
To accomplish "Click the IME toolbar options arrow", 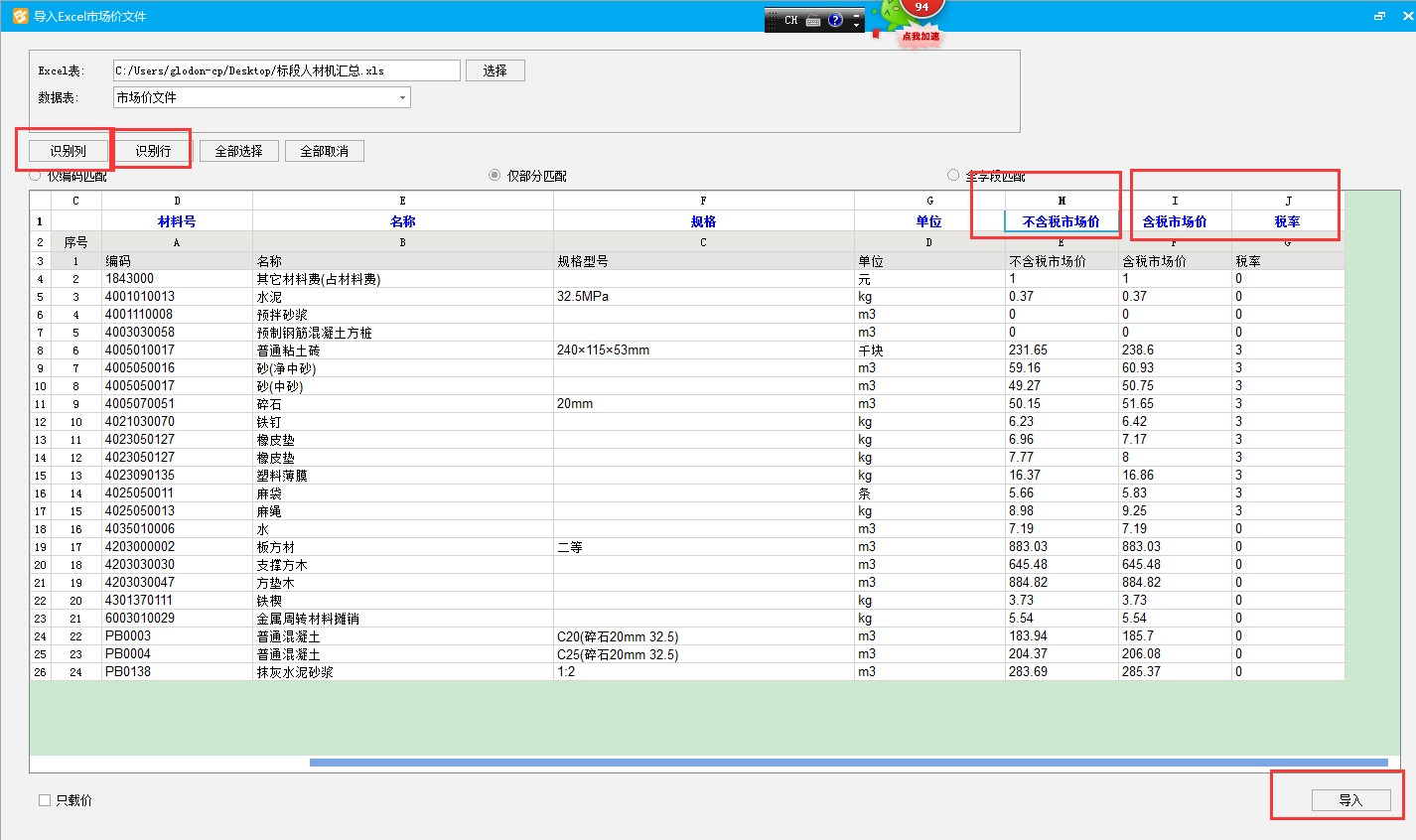I will (857, 20).
